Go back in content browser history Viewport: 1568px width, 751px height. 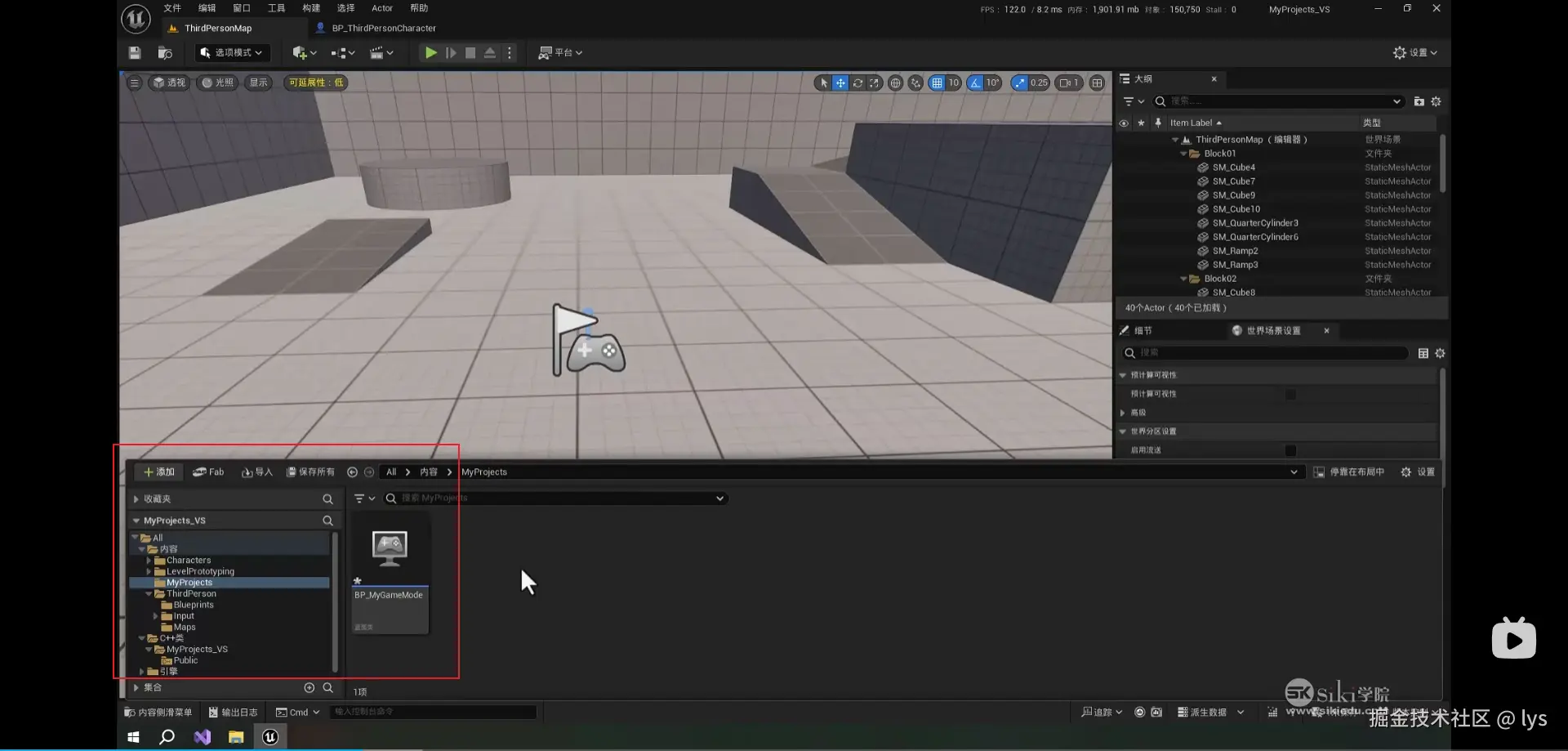coord(352,472)
